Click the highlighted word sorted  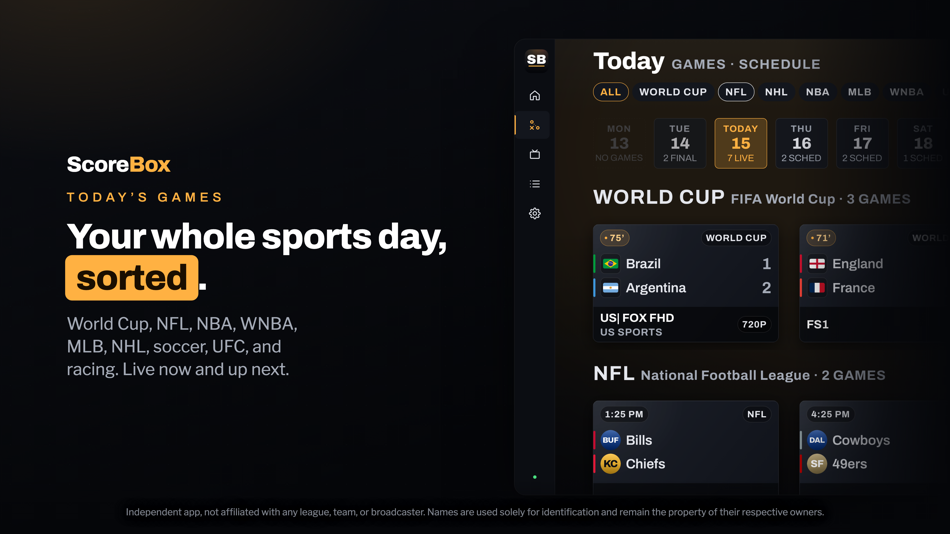click(x=131, y=278)
